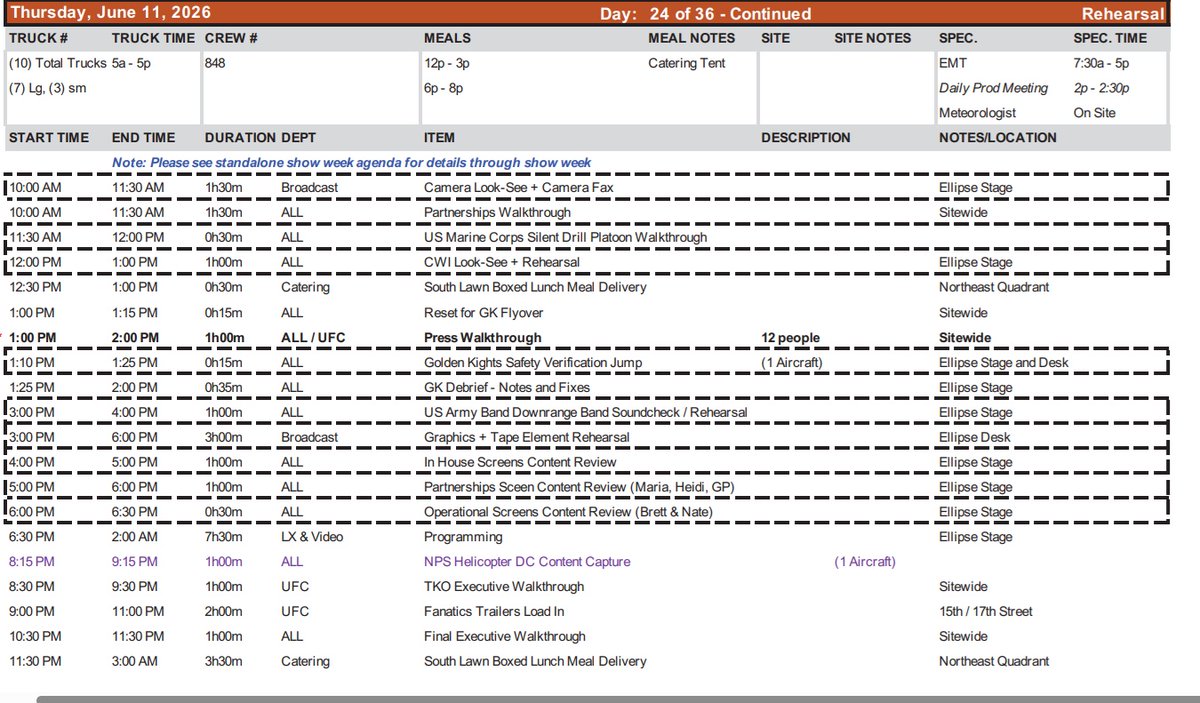
Task: Click the 'Programming' item
Action: click(x=461, y=538)
